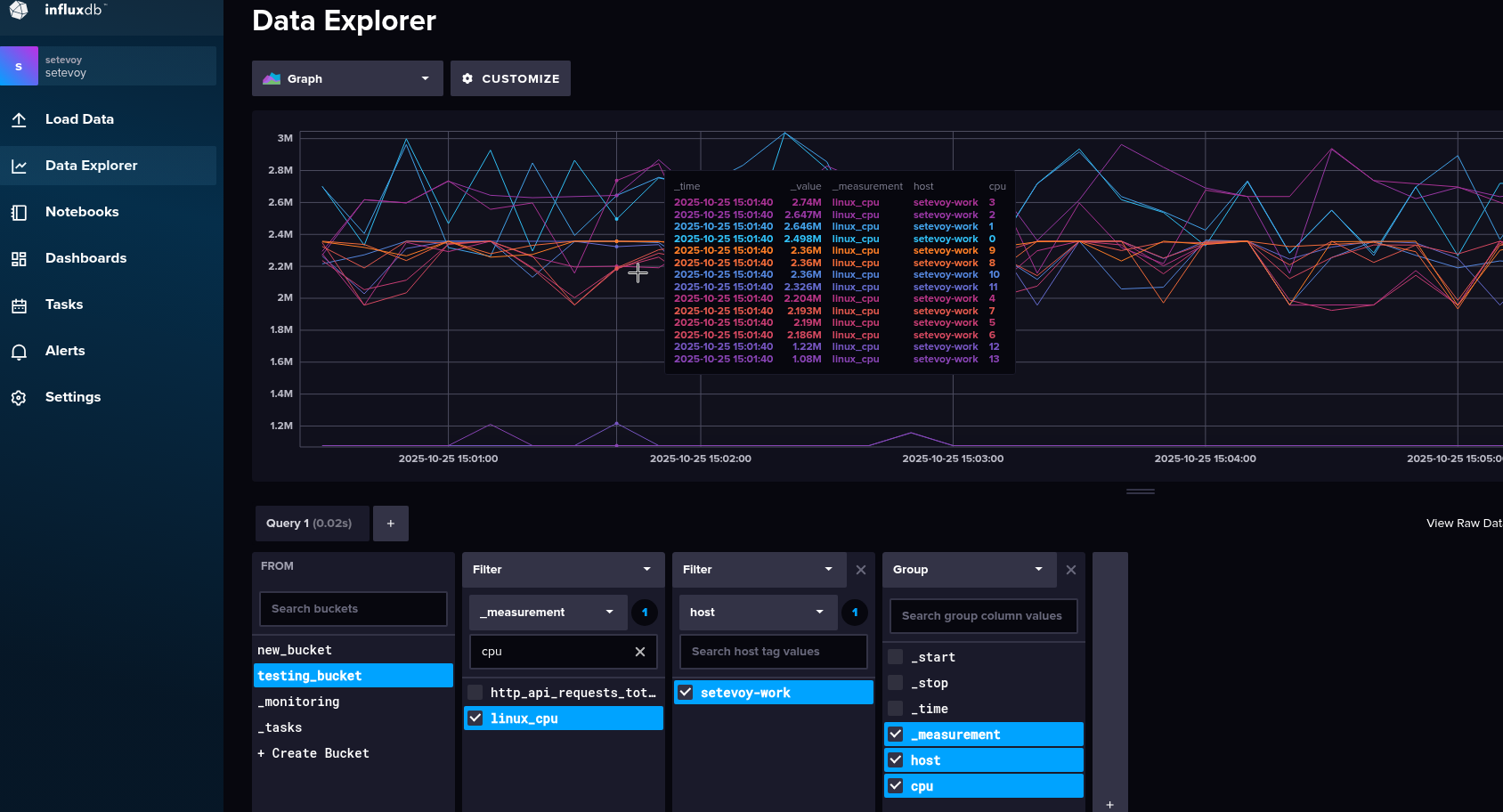Add a new query tab
This screenshot has height=812, width=1503.
(390, 524)
